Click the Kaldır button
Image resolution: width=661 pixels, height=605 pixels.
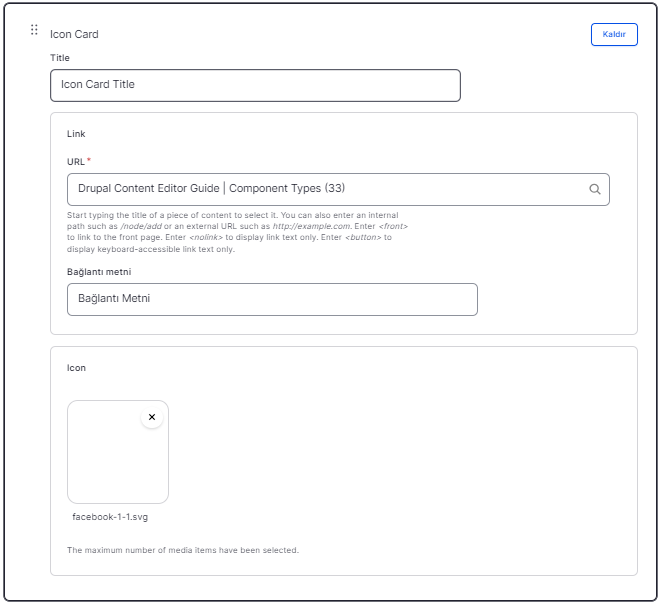[614, 34]
